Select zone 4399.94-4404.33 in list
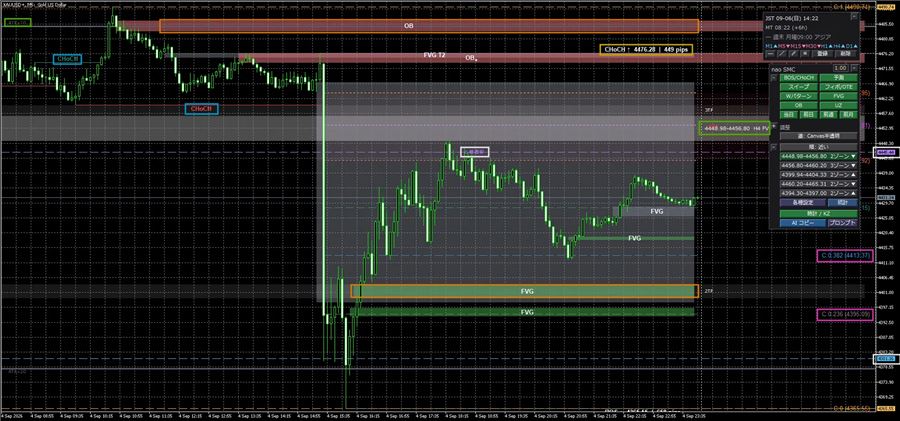 pos(818,175)
